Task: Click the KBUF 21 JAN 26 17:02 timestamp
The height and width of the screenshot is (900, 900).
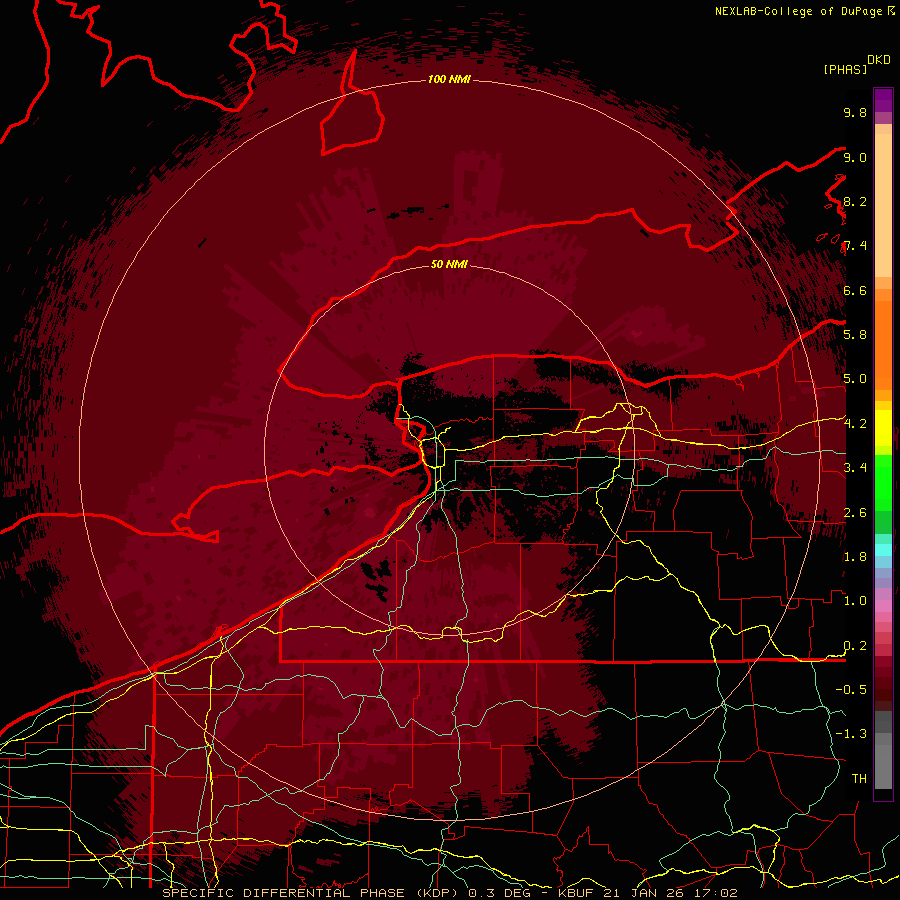Action: tap(647, 893)
